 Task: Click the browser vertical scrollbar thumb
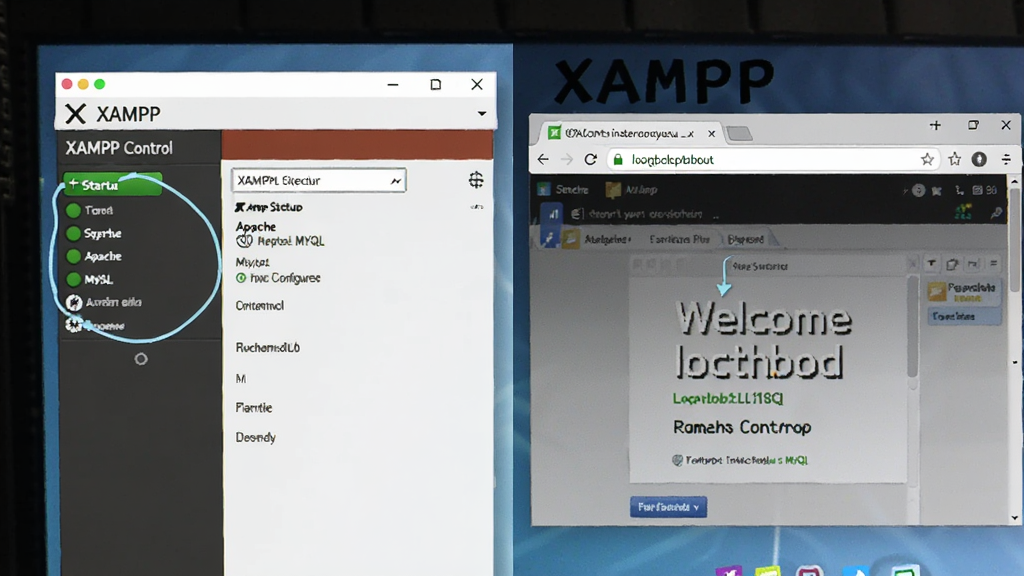click(x=1014, y=240)
